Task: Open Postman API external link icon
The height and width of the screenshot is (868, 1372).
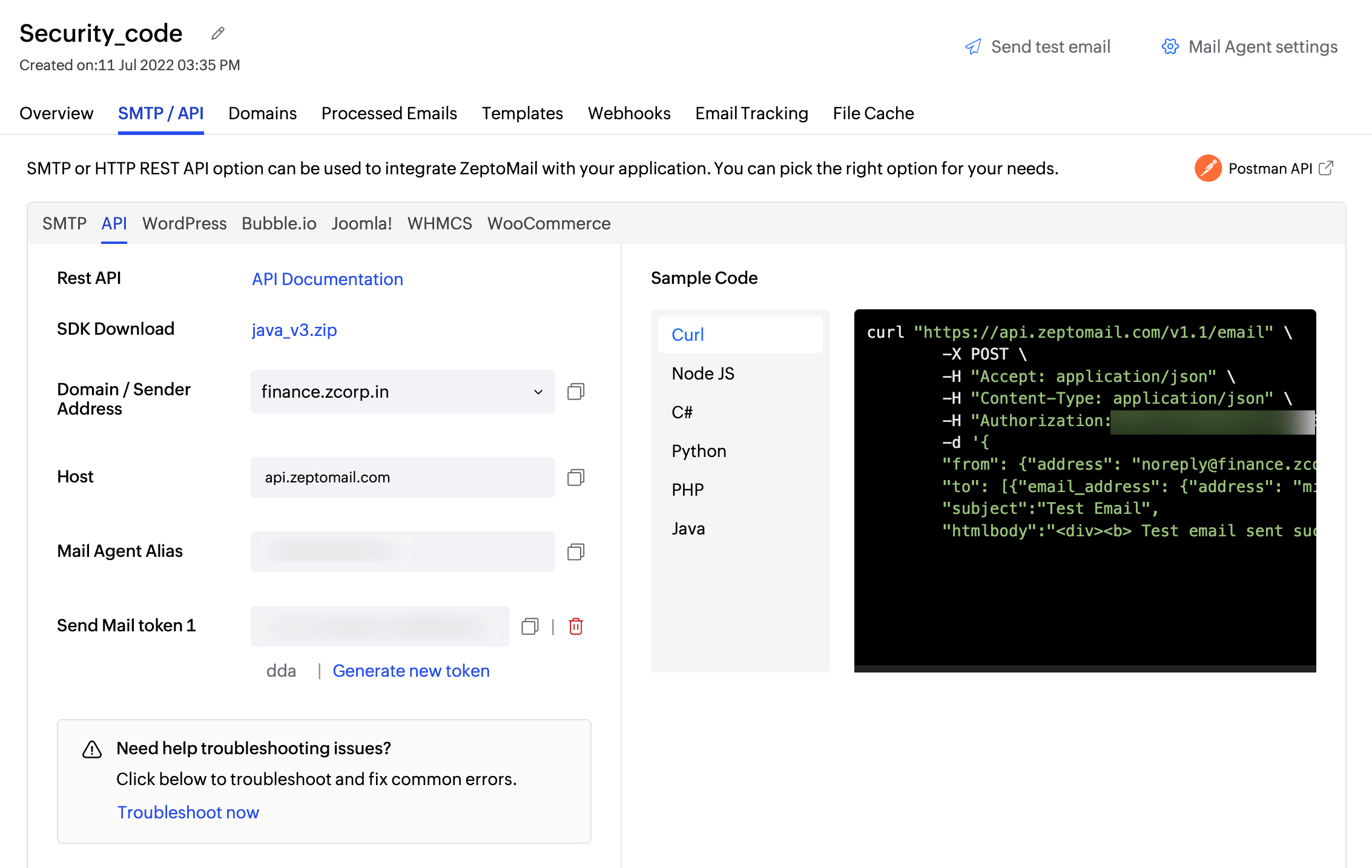Action: pos(1325,168)
